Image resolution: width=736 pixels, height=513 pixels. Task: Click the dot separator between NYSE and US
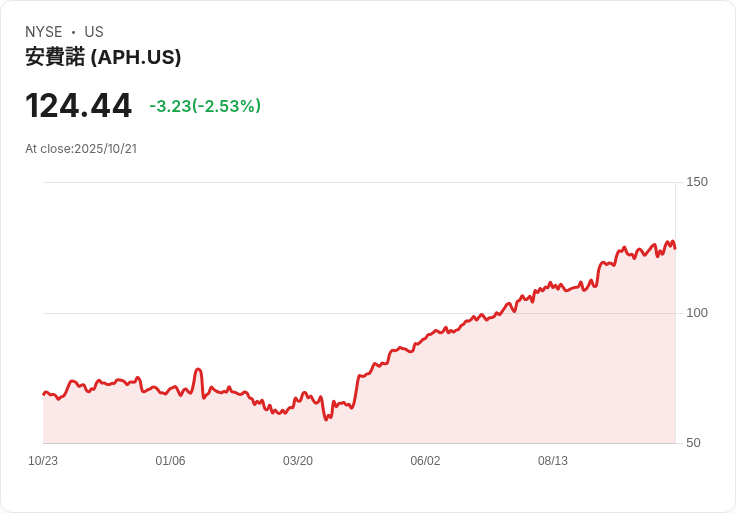(73, 32)
